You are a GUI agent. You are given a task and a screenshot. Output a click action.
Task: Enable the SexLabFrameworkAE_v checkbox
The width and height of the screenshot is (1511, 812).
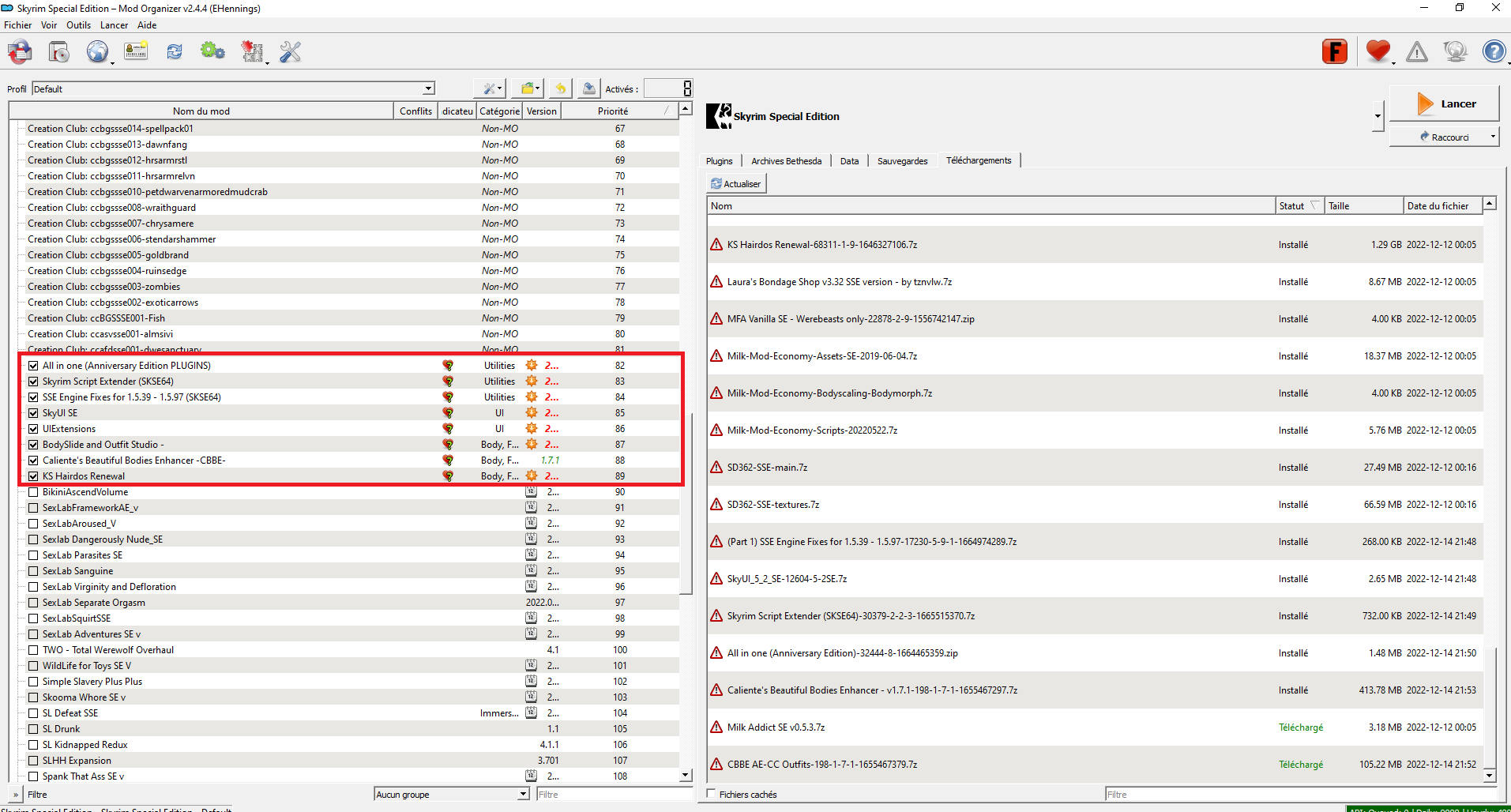click(33, 508)
